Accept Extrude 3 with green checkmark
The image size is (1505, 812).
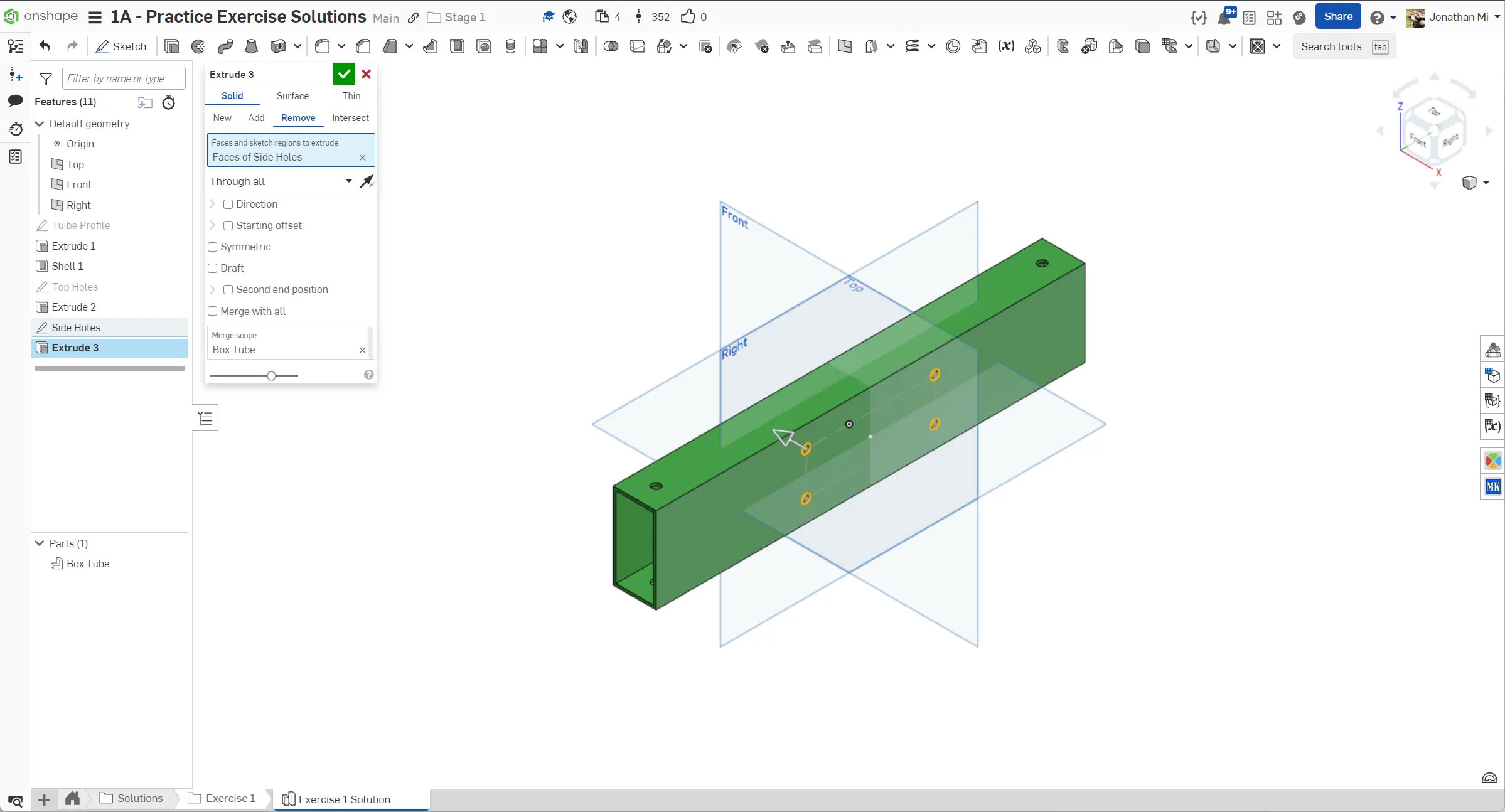pos(344,74)
